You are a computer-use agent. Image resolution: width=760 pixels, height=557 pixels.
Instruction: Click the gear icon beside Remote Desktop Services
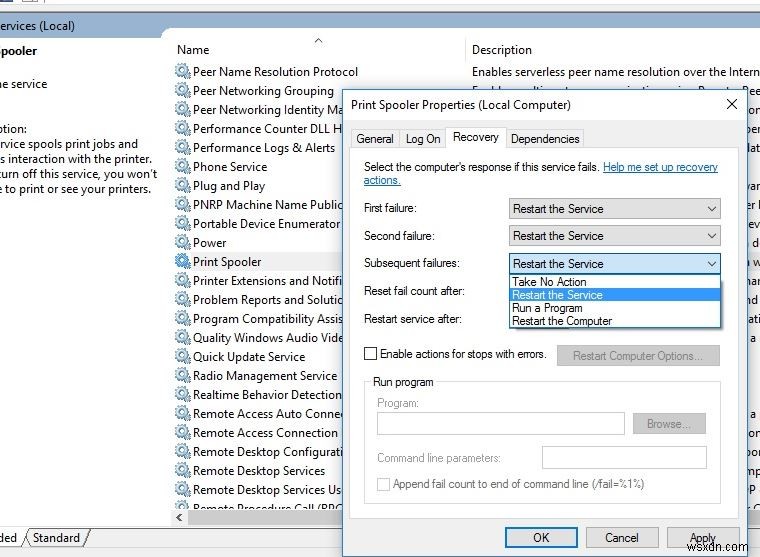pos(182,470)
